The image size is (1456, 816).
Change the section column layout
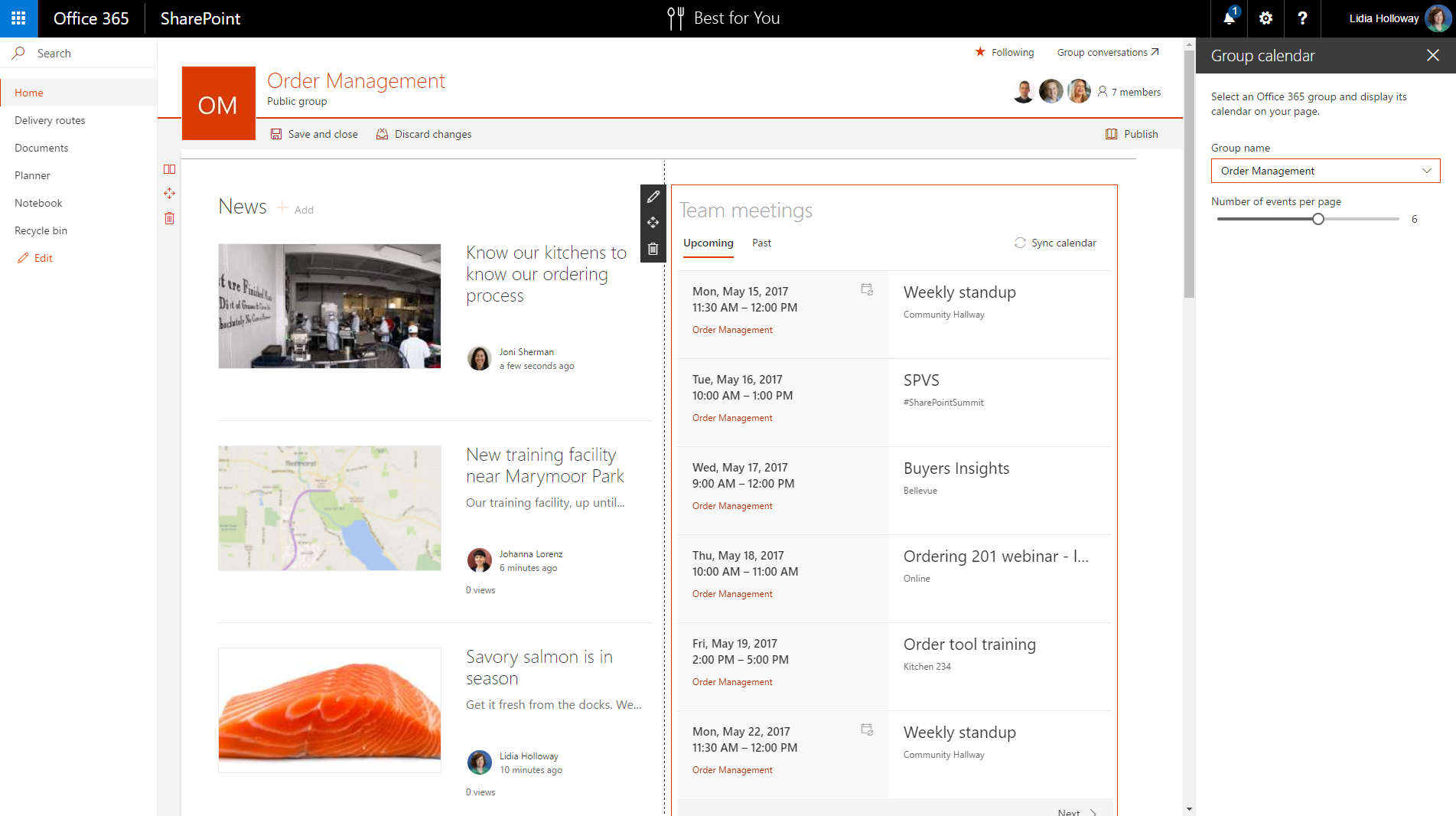click(169, 169)
